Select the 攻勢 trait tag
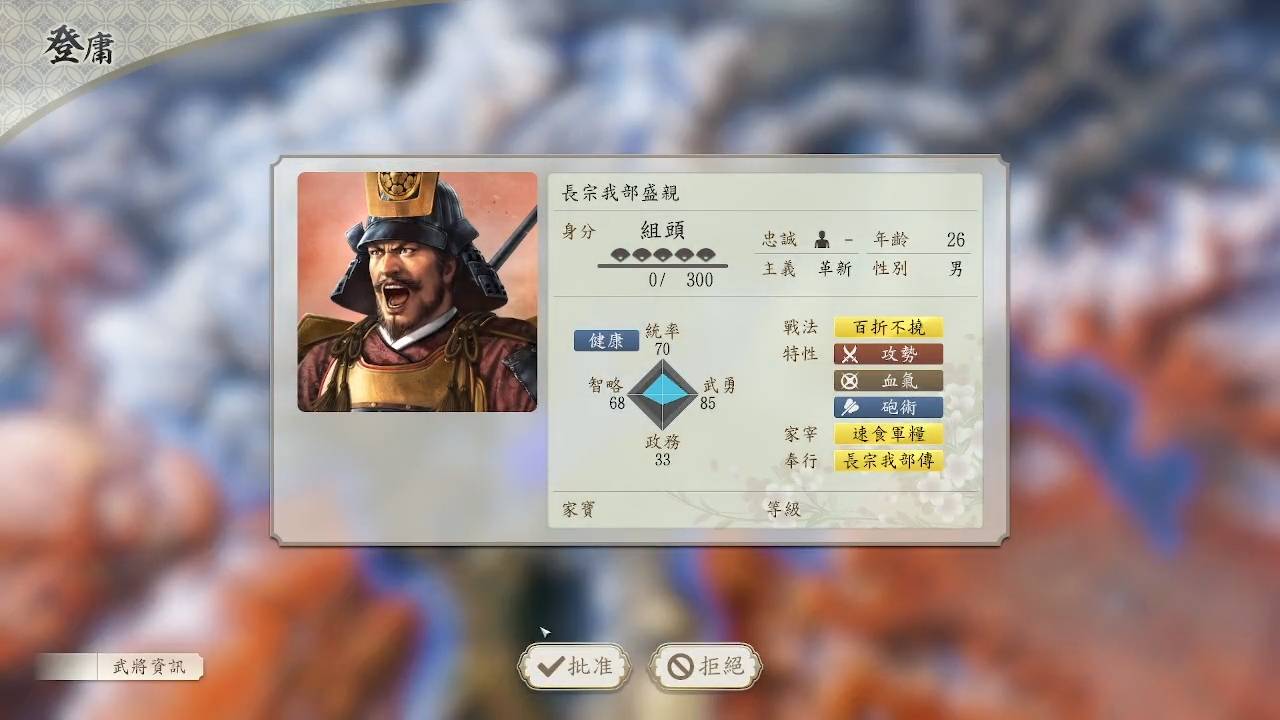The image size is (1280, 720). pyautogui.click(x=889, y=354)
